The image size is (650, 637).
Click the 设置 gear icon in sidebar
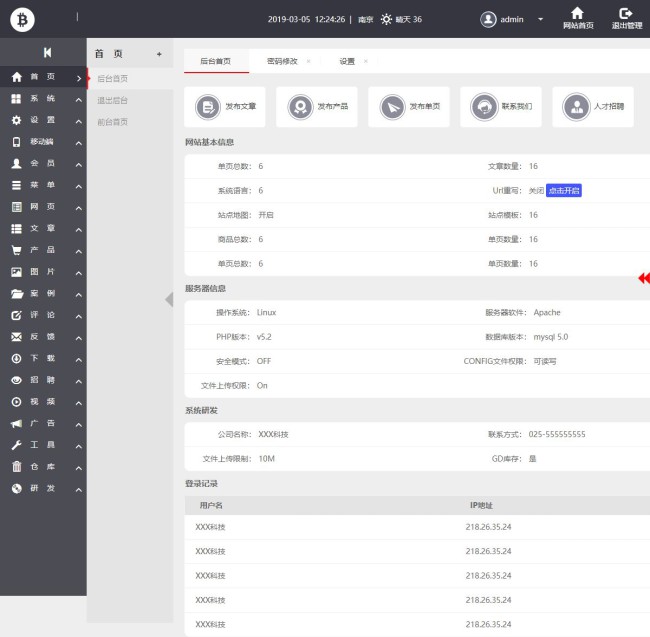16,120
